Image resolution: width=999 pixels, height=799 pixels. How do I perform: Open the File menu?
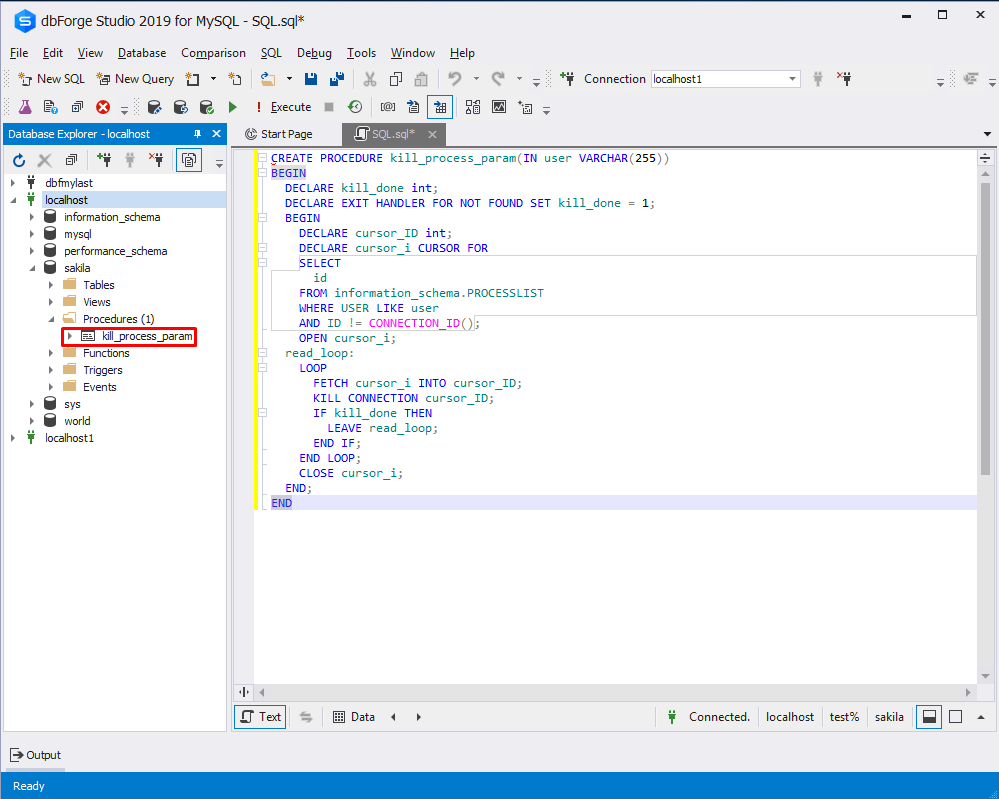point(18,53)
